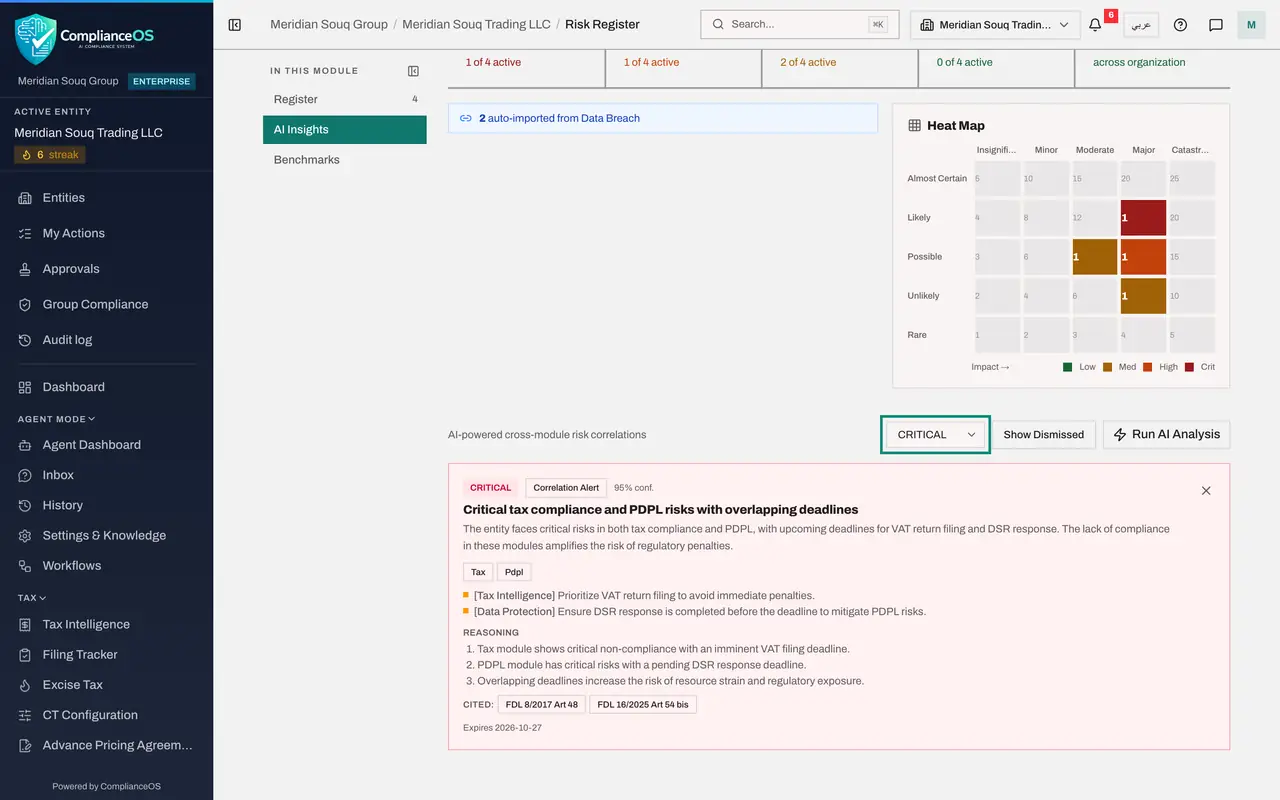
Task: Open the Register module tab
Action: click(x=345, y=100)
